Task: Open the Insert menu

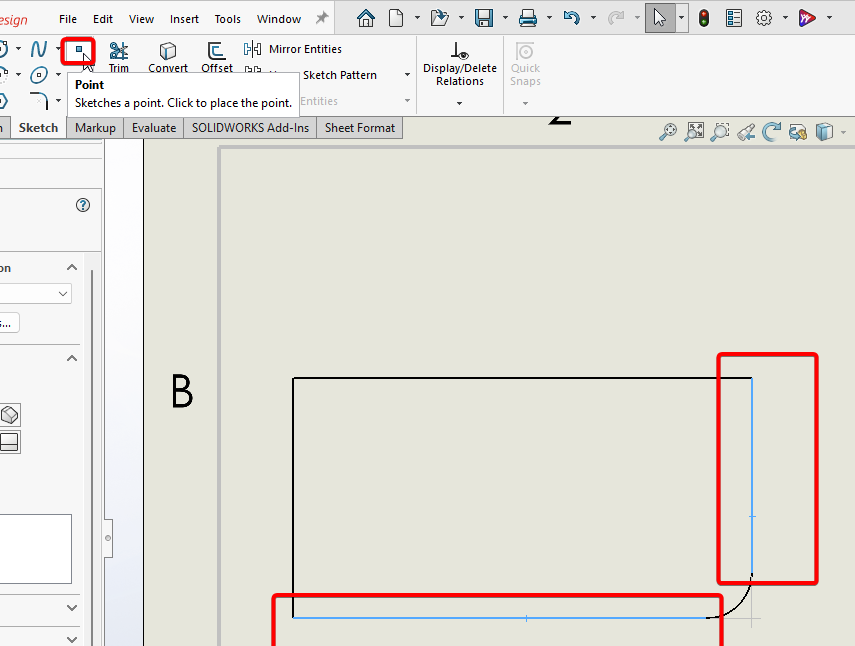Action: 184,19
